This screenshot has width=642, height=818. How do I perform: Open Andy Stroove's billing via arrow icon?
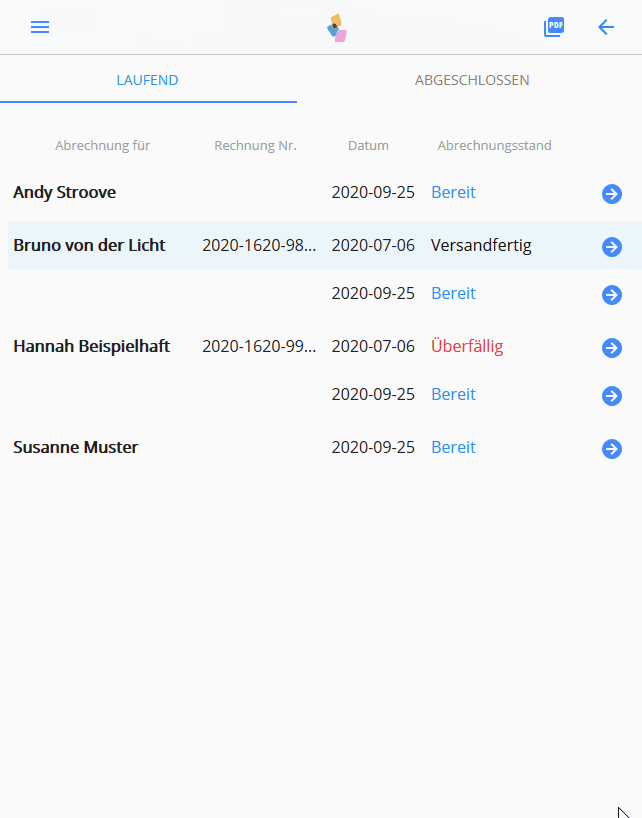pos(612,194)
